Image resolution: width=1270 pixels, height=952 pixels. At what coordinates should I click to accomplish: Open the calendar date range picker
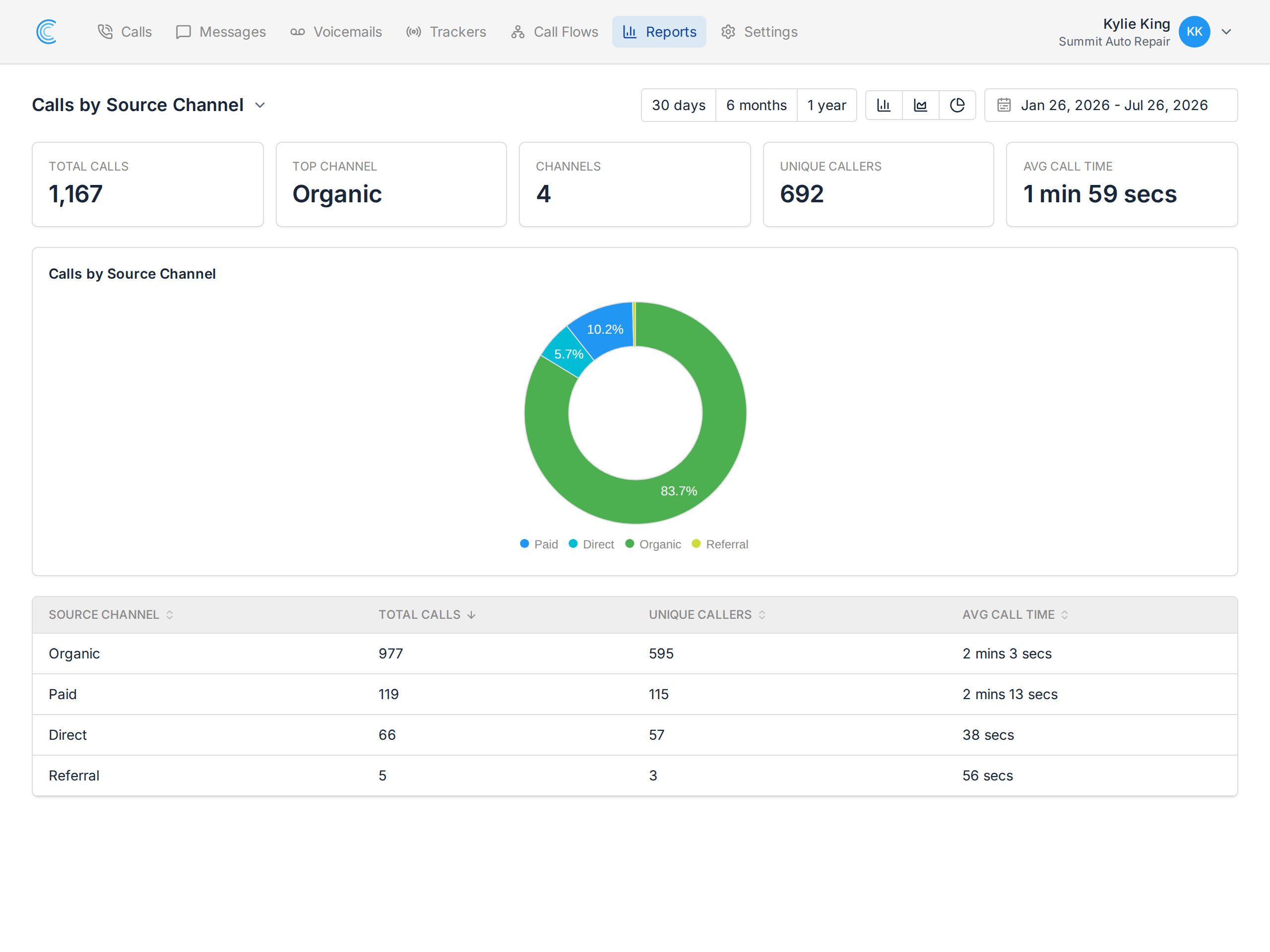point(1110,105)
